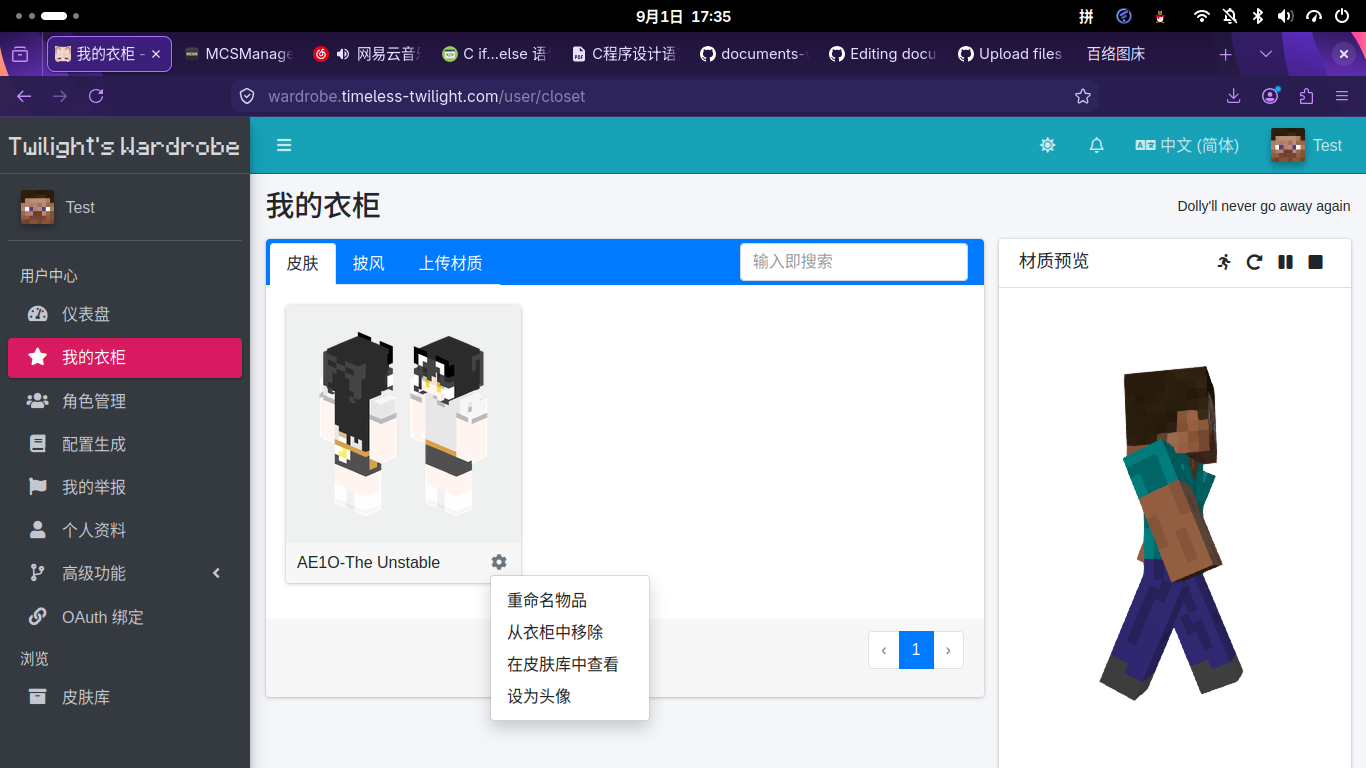Screen dimensions: 1366x768
Task: Toggle rotation in texture preview
Action: 1254,262
